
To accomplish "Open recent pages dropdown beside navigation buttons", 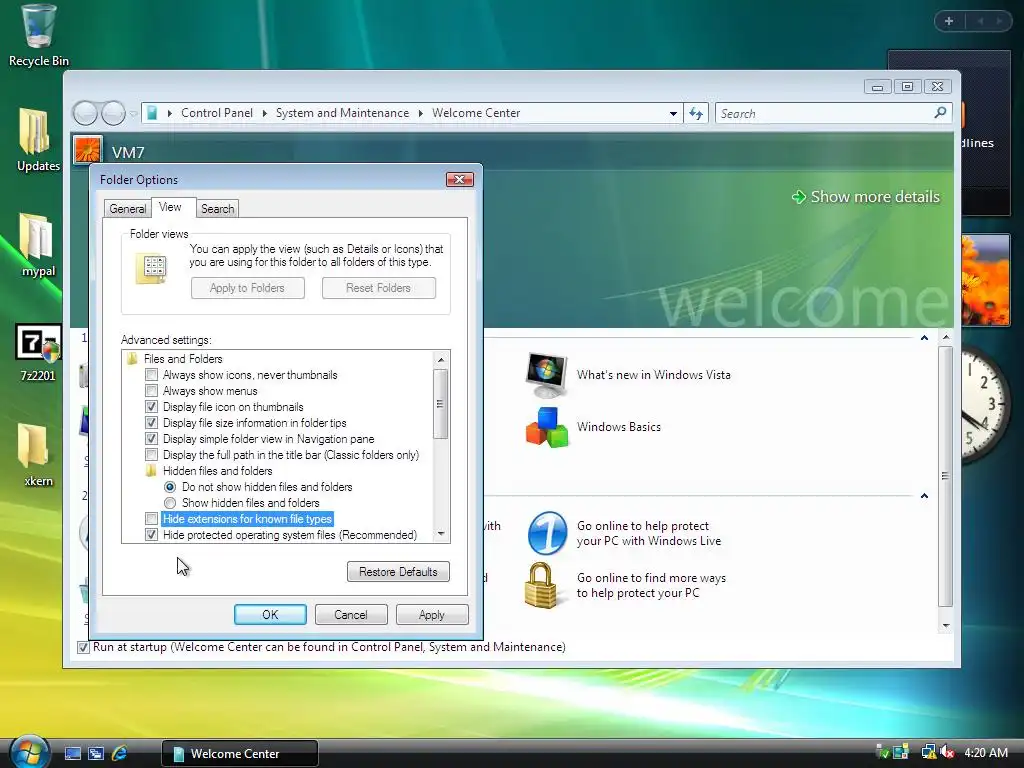I will [133, 114].
